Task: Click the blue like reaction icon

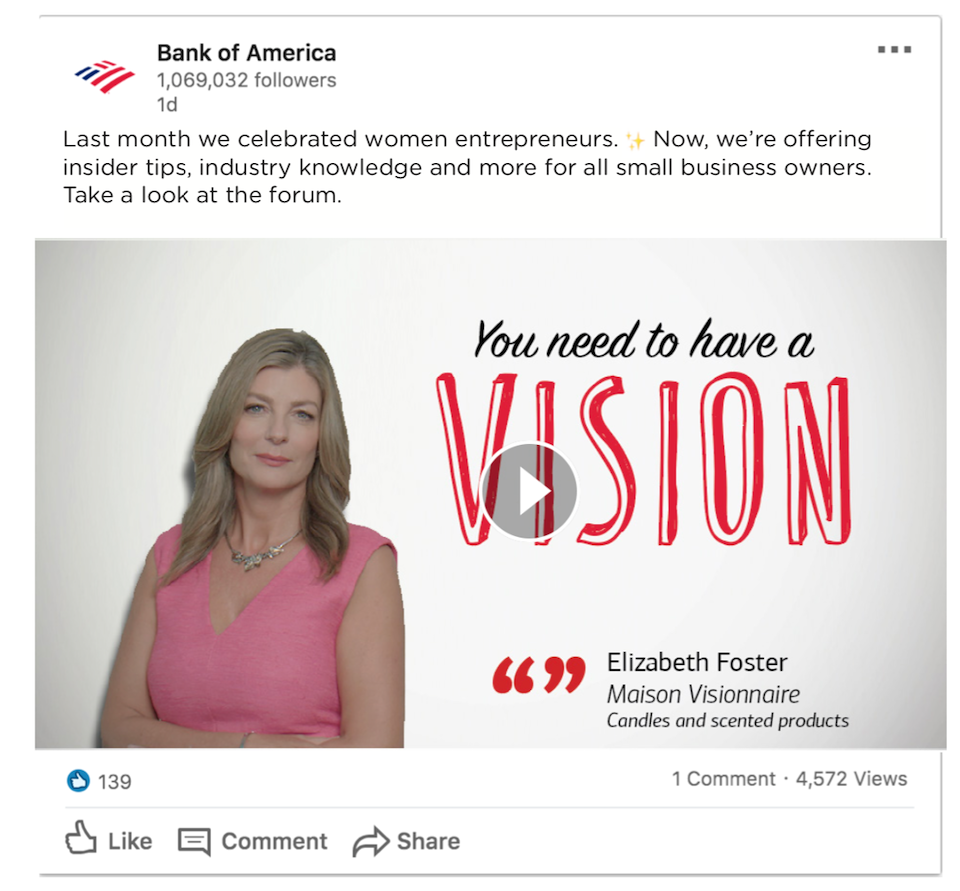Action: point(78,781)
